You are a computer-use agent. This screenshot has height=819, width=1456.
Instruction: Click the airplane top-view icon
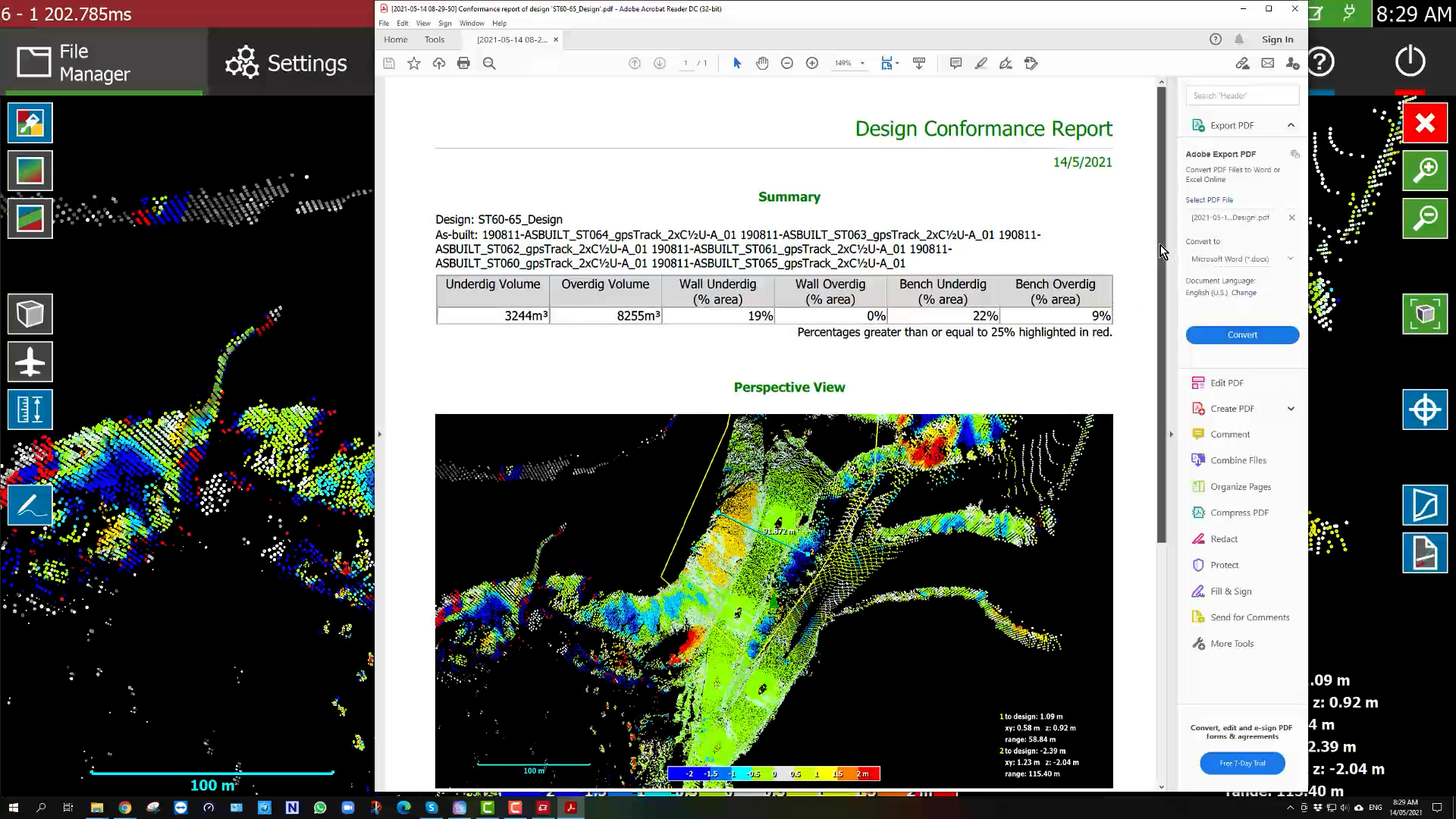(30, 362)
